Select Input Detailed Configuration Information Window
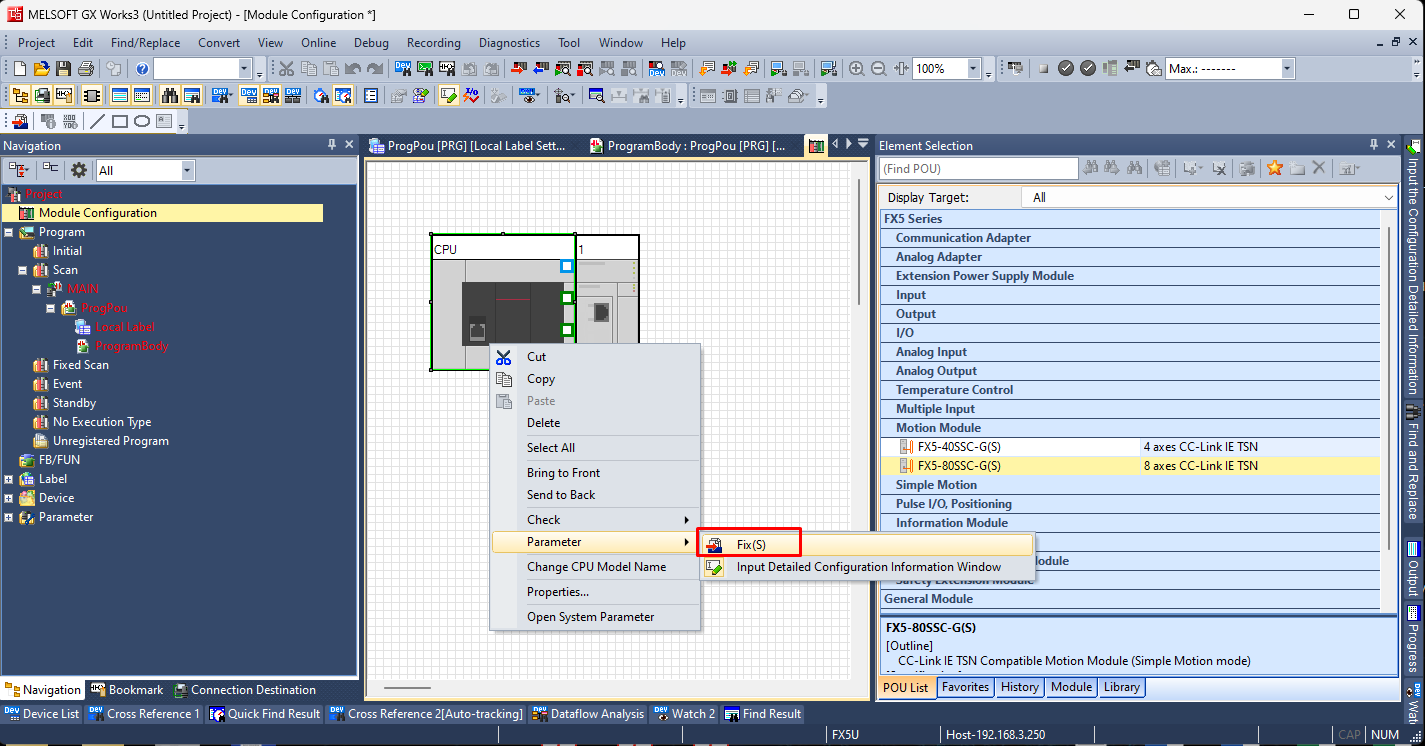The height and width of the screenshot is (746, 1425). tap(866, 567)
